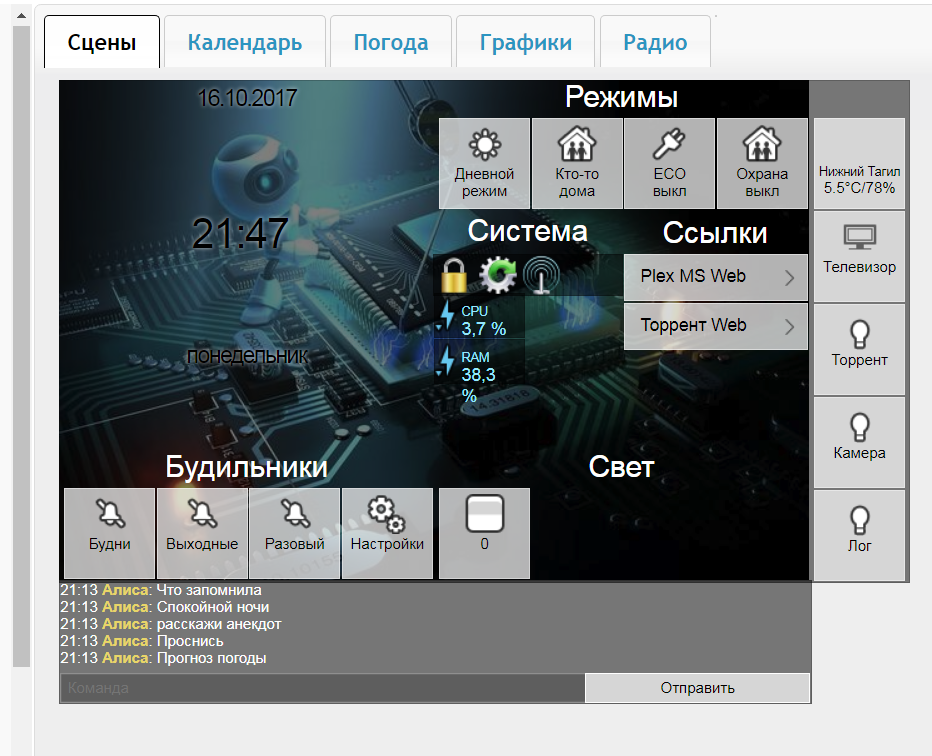Viewport: 932px width, 756px height.
Task: Click the yellow padlock system icon
Action: (454, 275)
